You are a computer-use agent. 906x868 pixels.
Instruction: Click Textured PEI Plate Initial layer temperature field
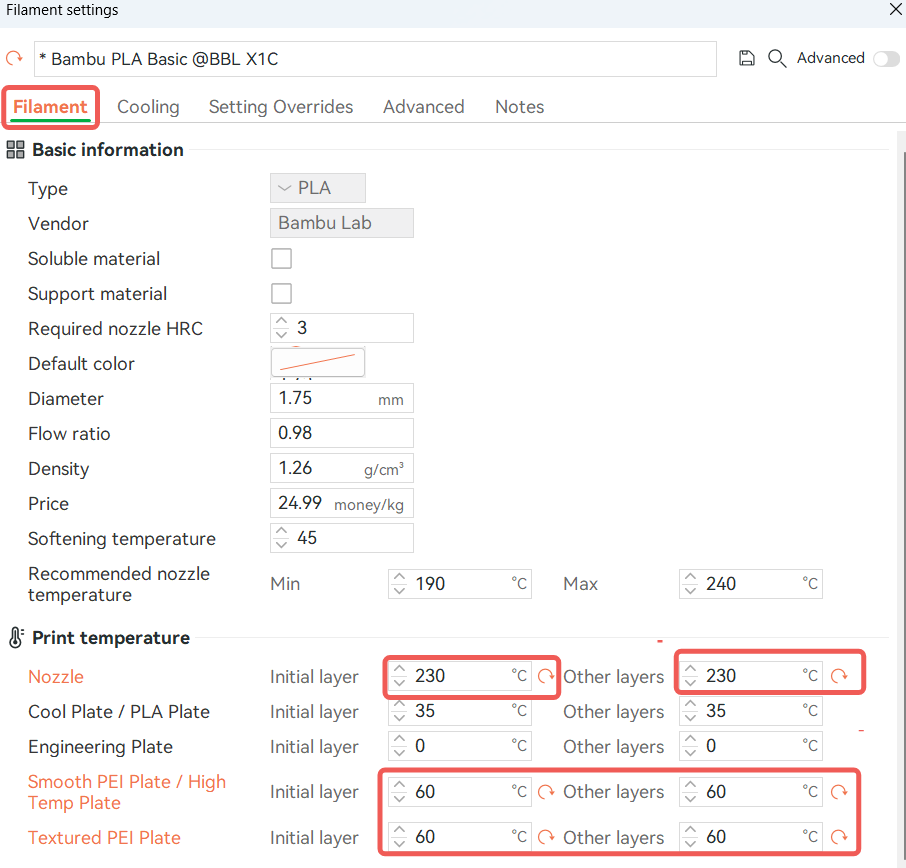460,837
